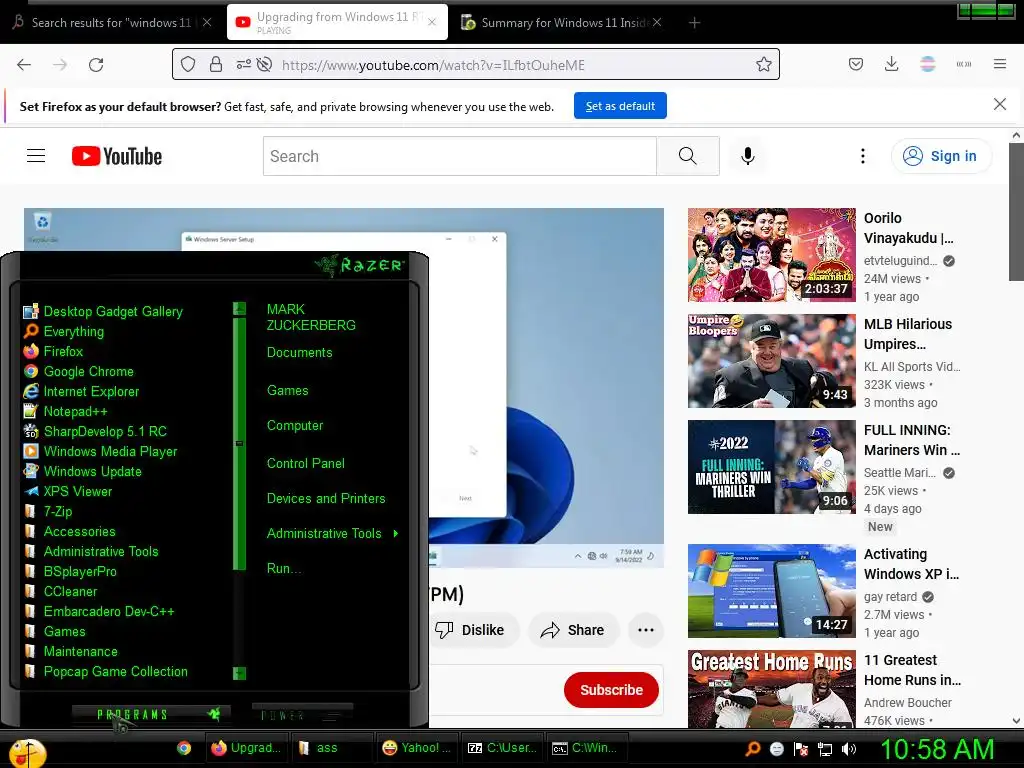
Task: Click the PROGRAMS button in start menu
Action: click(x=151, y=714)
